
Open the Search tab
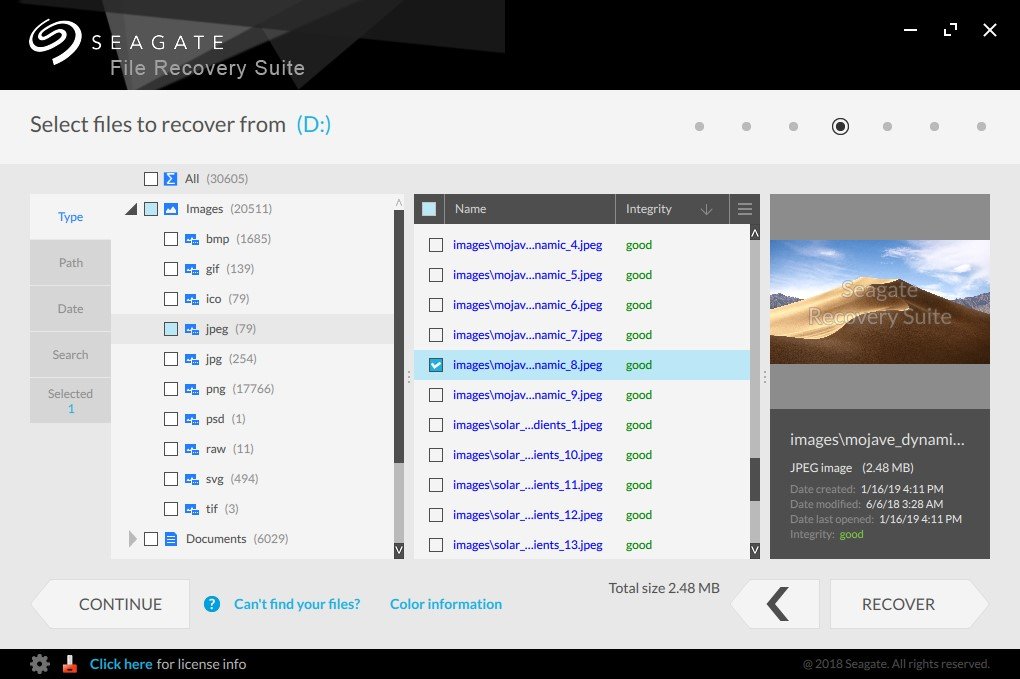(70, 354)
